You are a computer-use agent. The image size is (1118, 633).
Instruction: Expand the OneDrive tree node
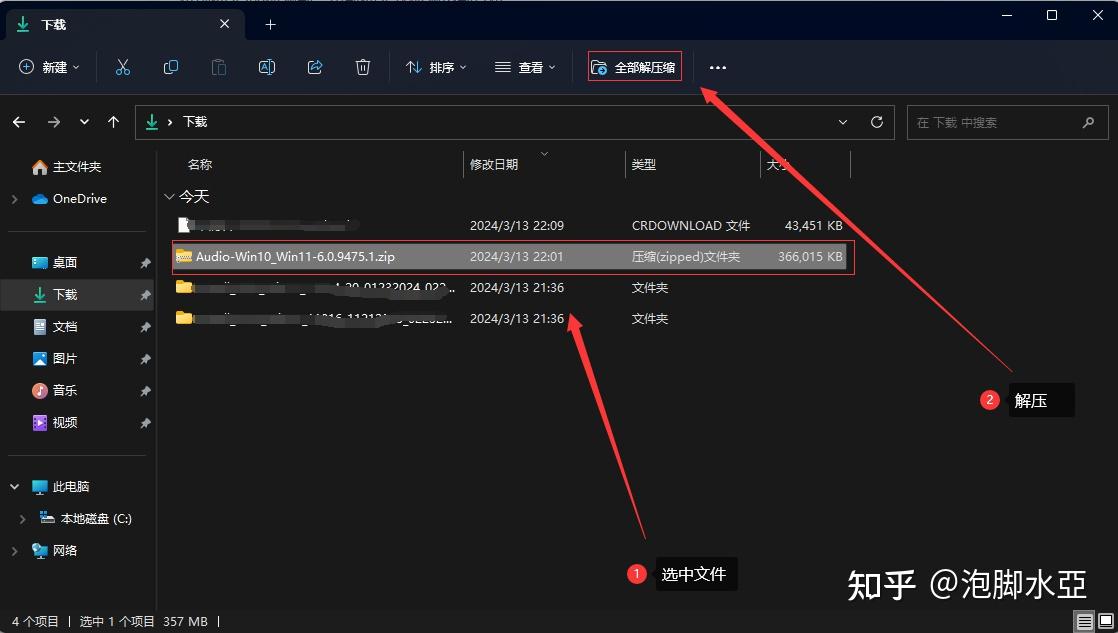point(15,199)
